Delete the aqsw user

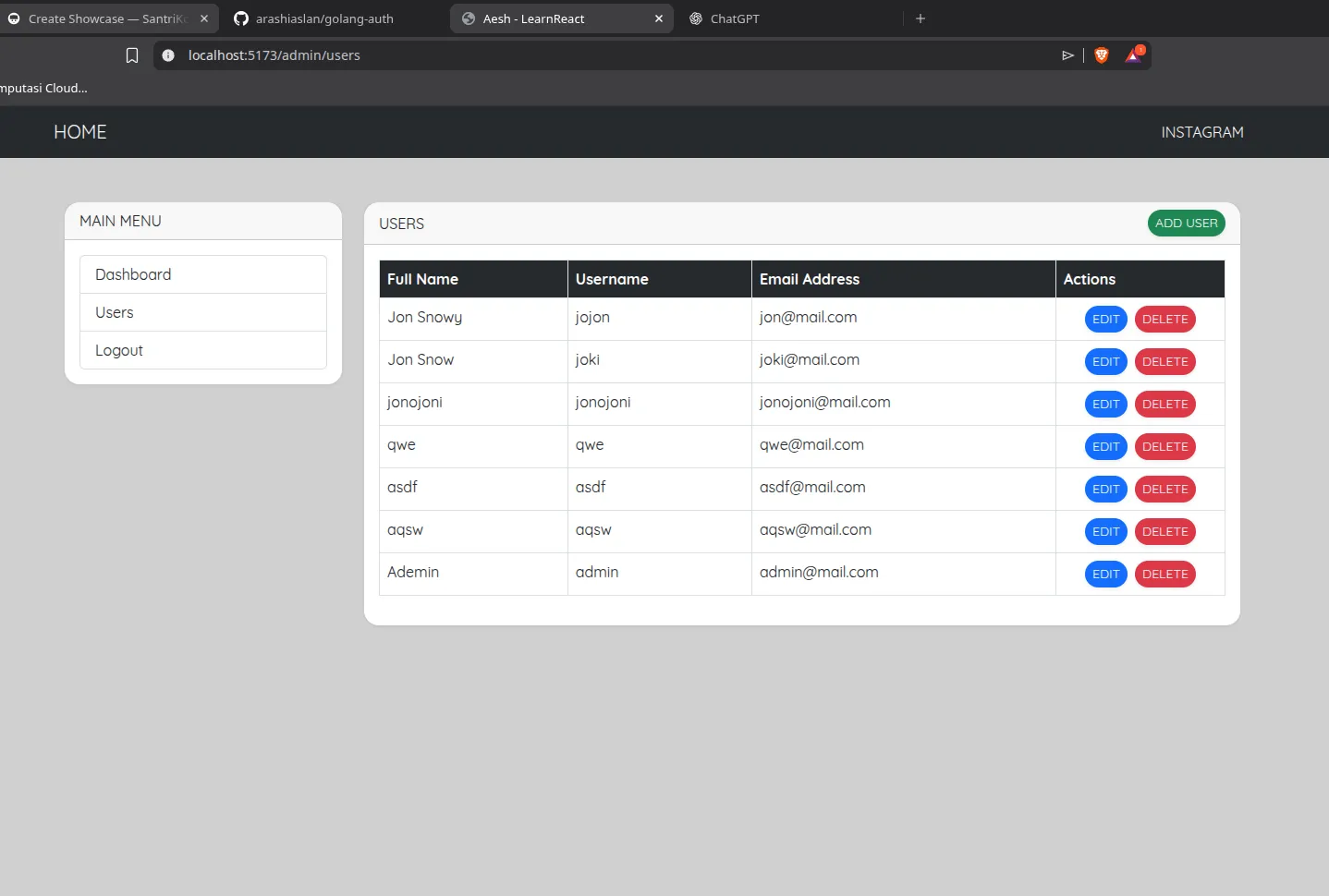click(x=1164, y=531)
